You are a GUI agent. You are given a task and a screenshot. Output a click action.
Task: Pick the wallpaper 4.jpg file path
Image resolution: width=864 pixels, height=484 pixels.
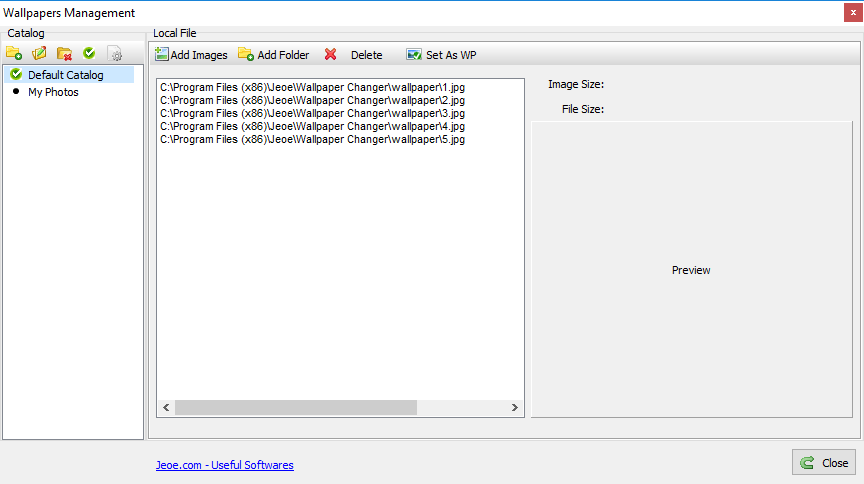(312, 127)
